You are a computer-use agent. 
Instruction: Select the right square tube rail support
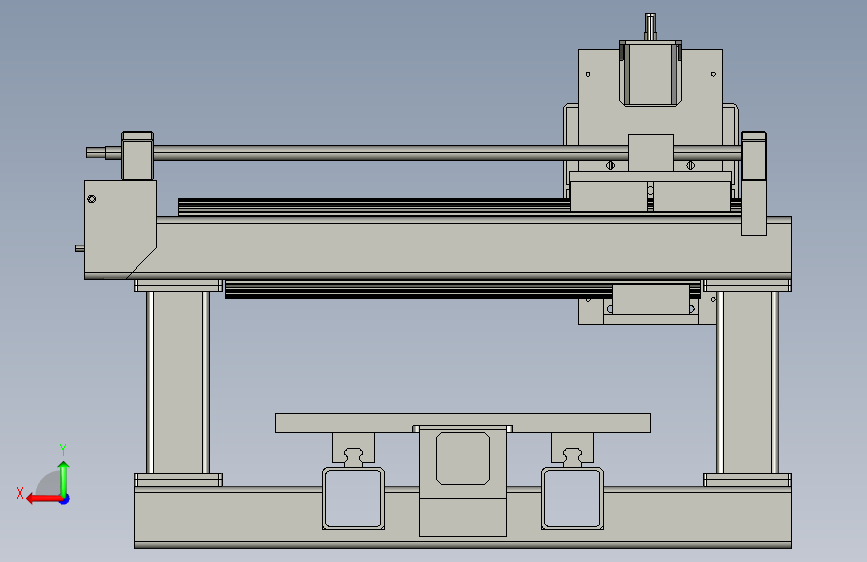pyautogui.click(x=572, y=498)
